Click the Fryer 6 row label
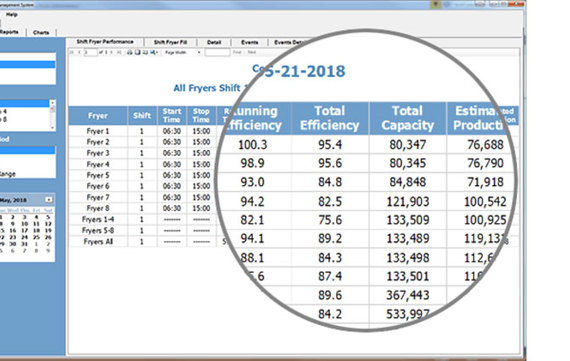Screen dimensions: 570x361 (98, 186)
